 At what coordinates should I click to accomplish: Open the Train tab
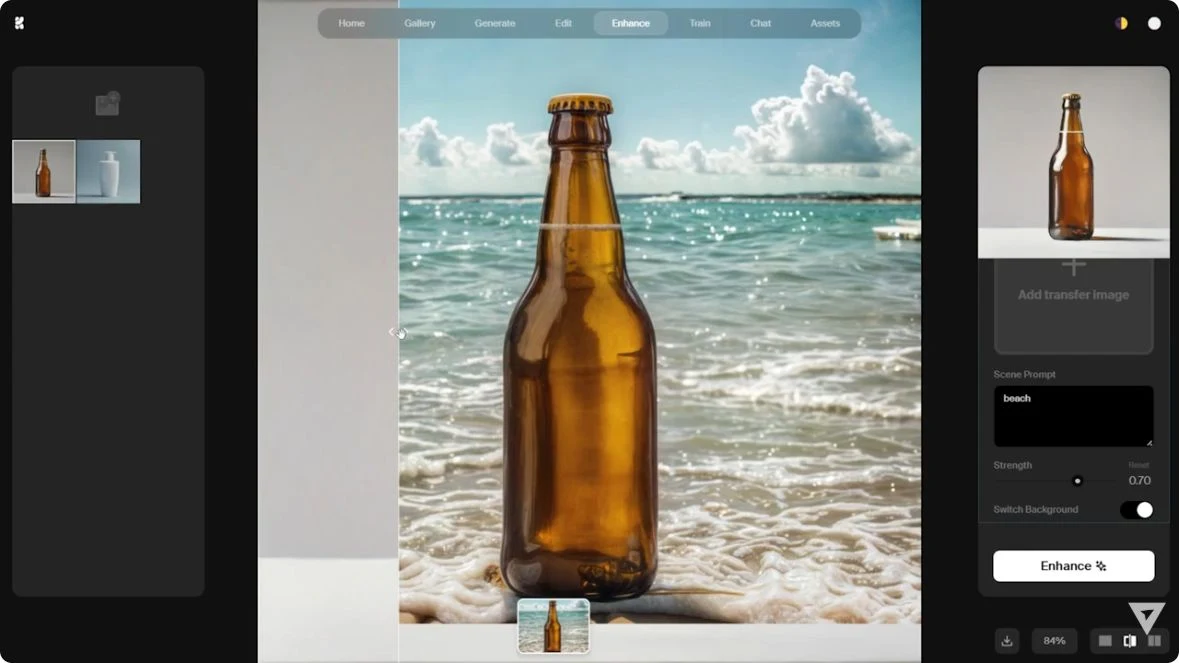pos(700,23)
